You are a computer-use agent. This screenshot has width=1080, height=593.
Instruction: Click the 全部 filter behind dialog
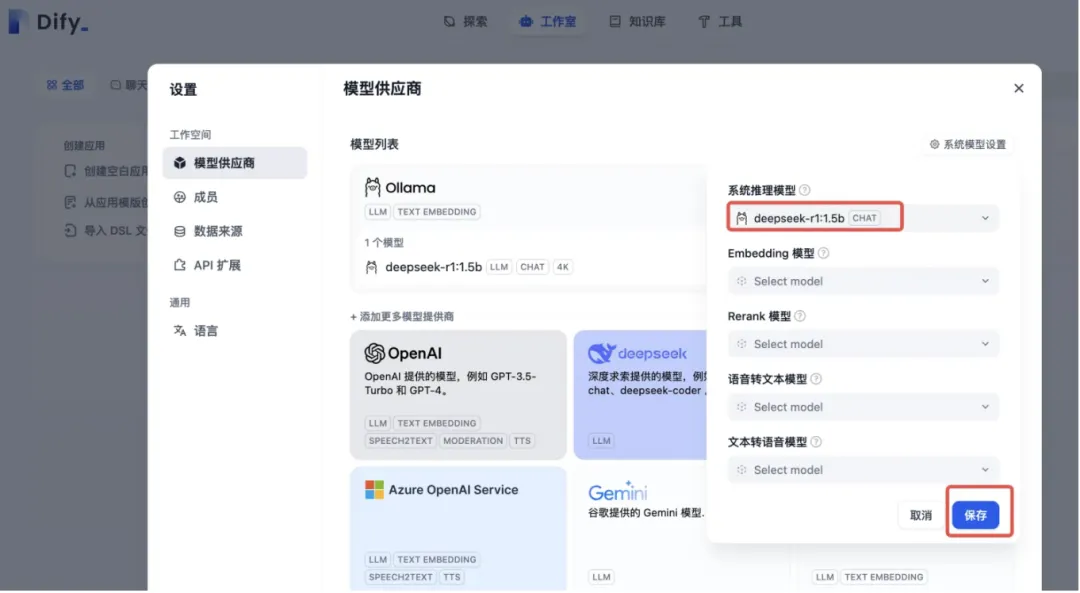[x=65, y=85]
